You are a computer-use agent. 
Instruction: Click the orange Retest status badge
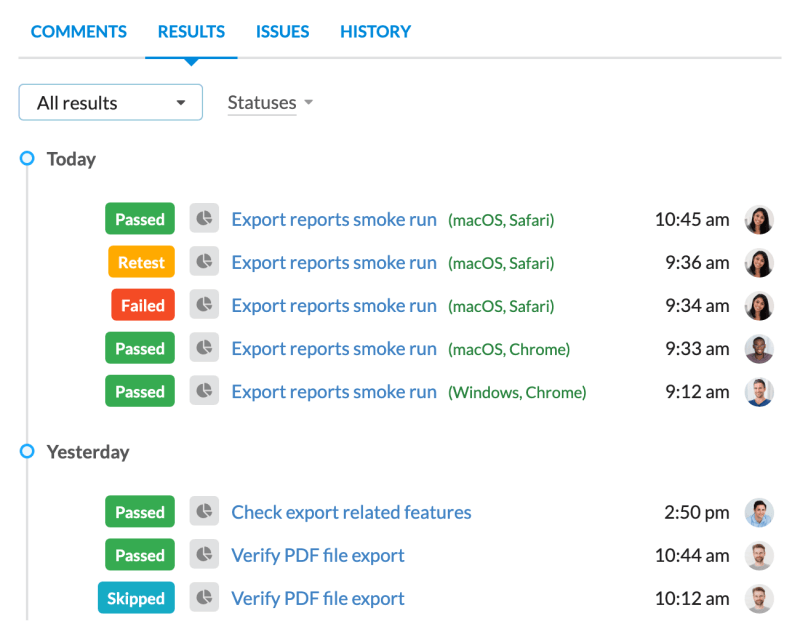click(141, 262)
